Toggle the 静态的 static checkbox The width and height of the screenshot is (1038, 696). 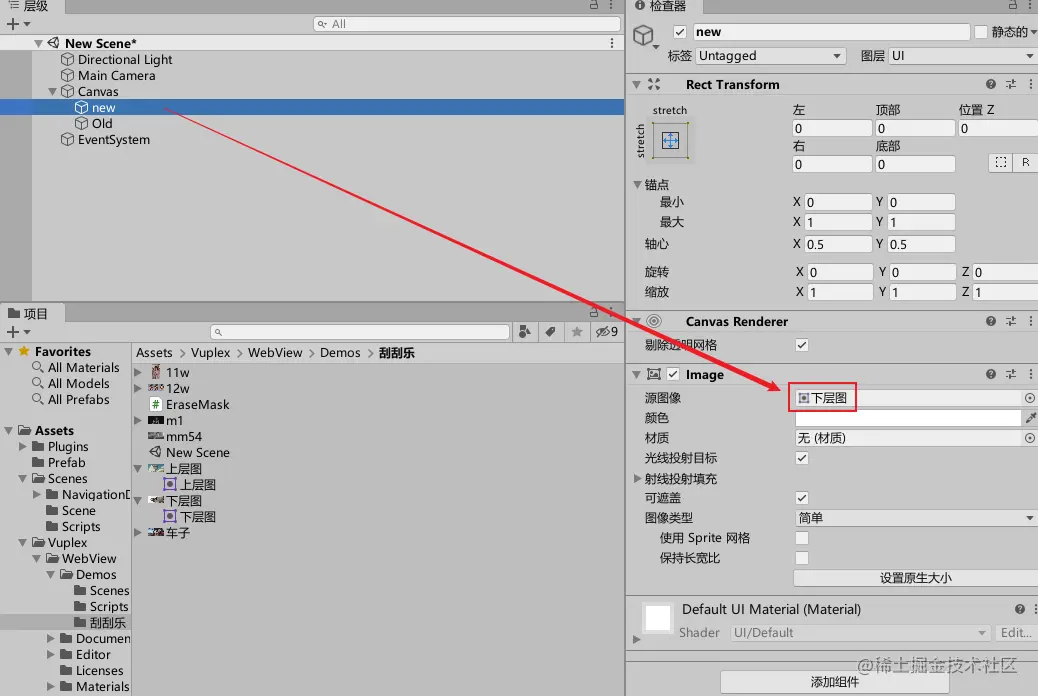tap(981, 32)
